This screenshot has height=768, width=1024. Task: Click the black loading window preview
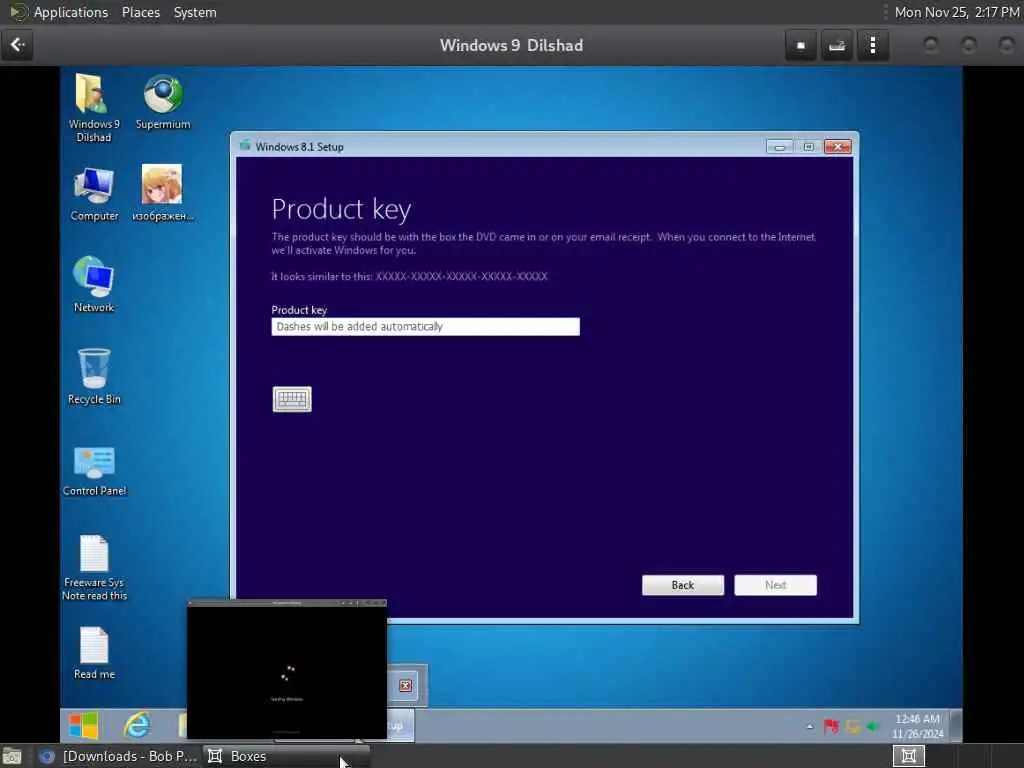click(x=287, y=671)
